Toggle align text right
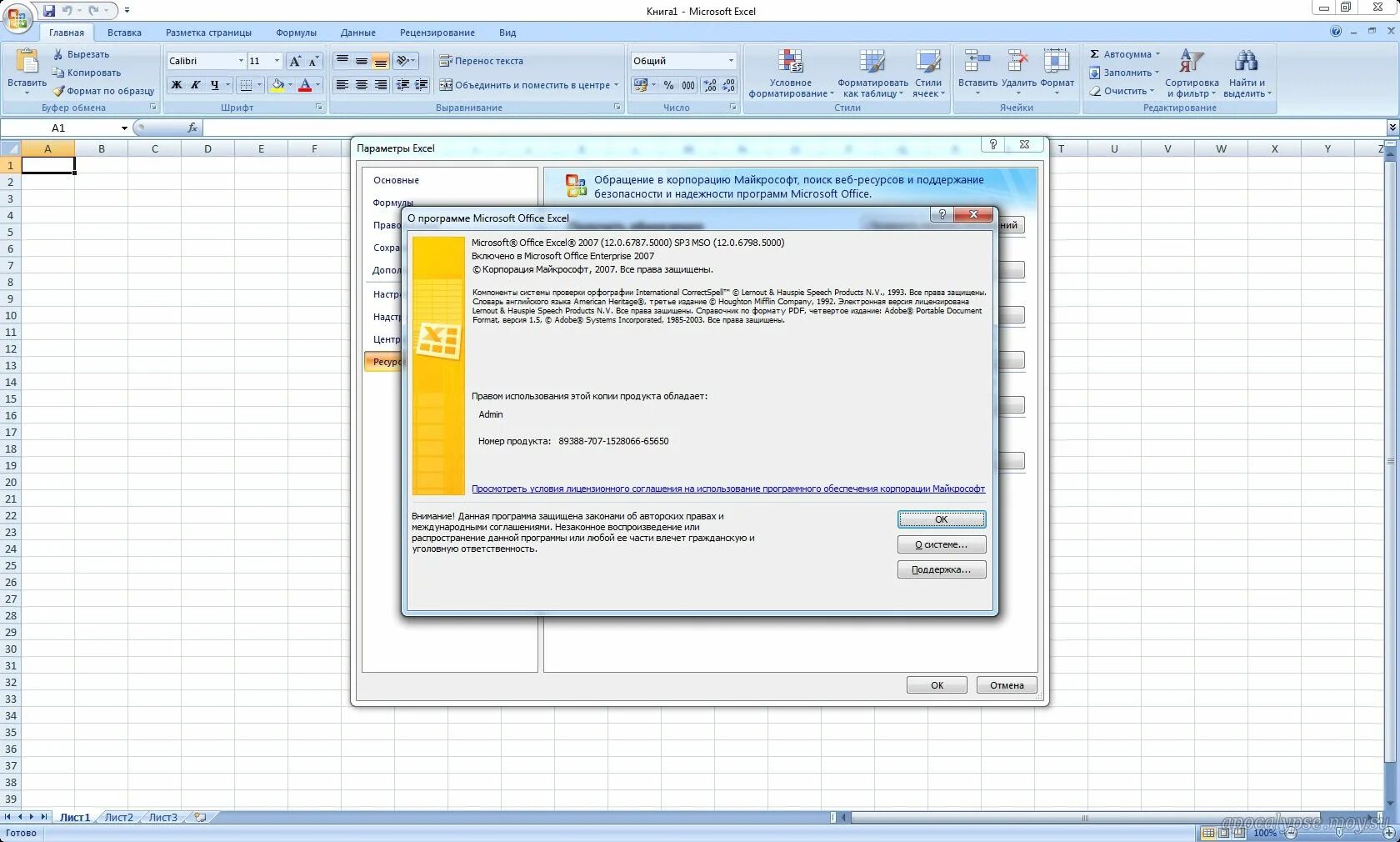Image resolution: width=1400 pixels, height=842 pixels. pos(380,85)
